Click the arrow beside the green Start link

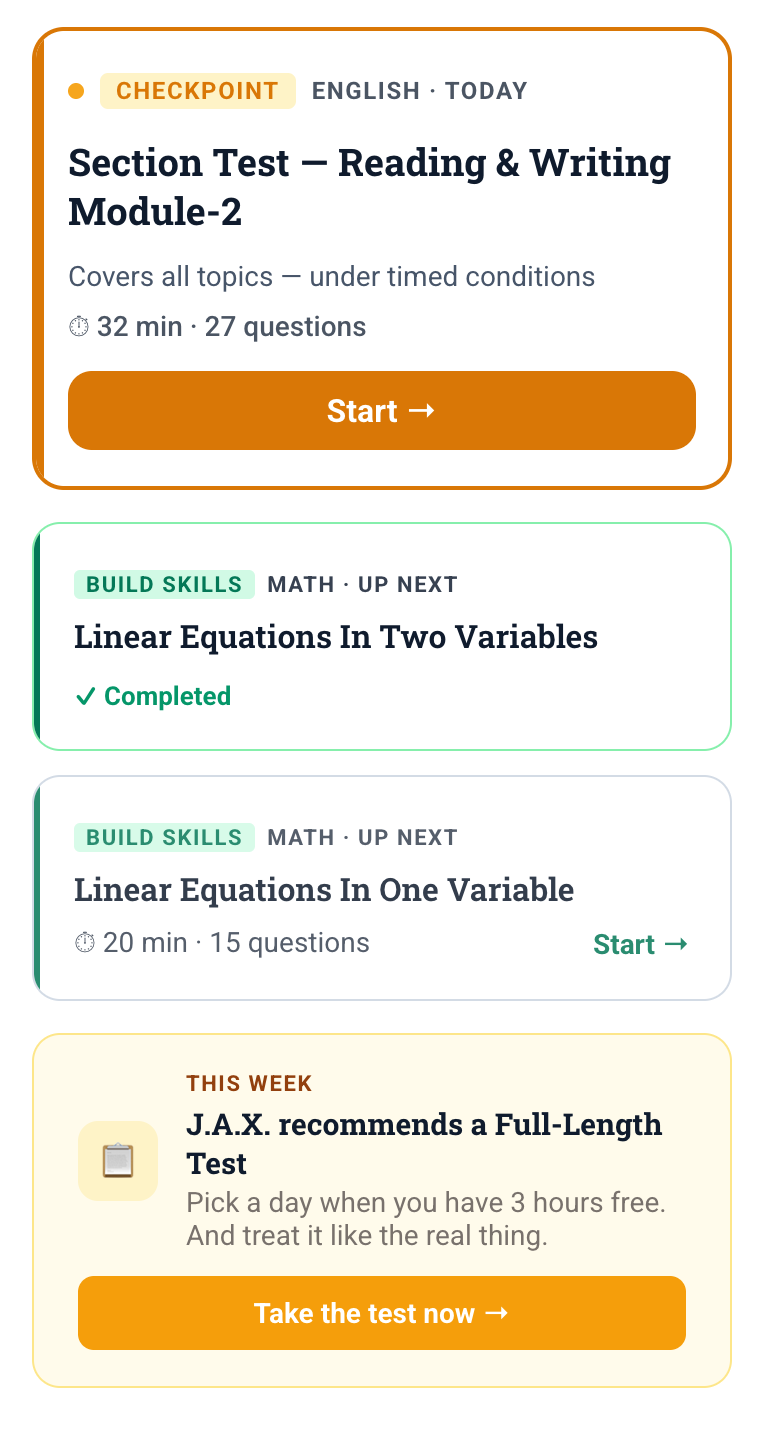tap(676, 942)
